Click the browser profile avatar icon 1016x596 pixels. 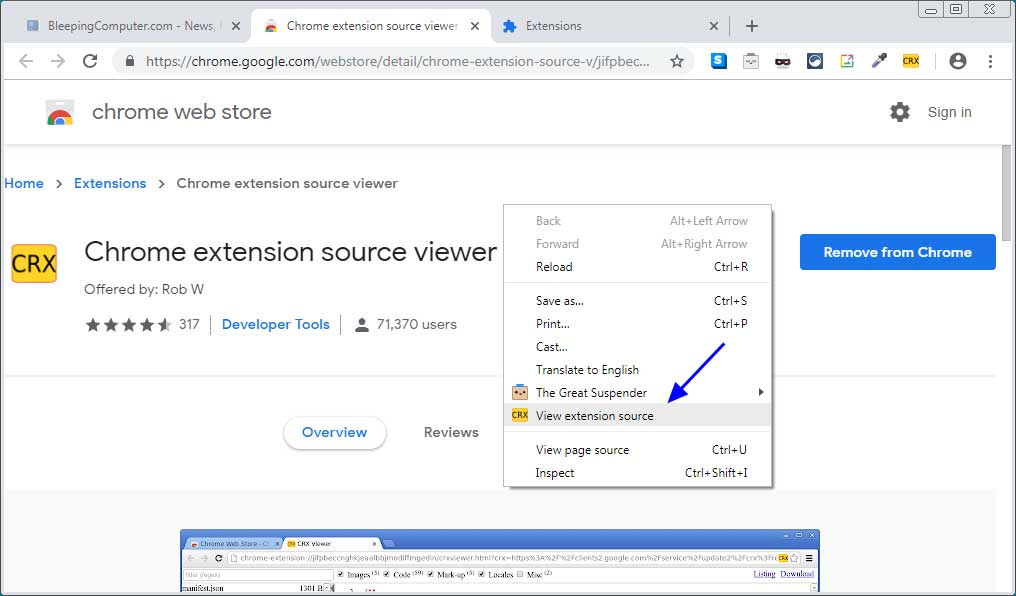(x=958, y=61)
